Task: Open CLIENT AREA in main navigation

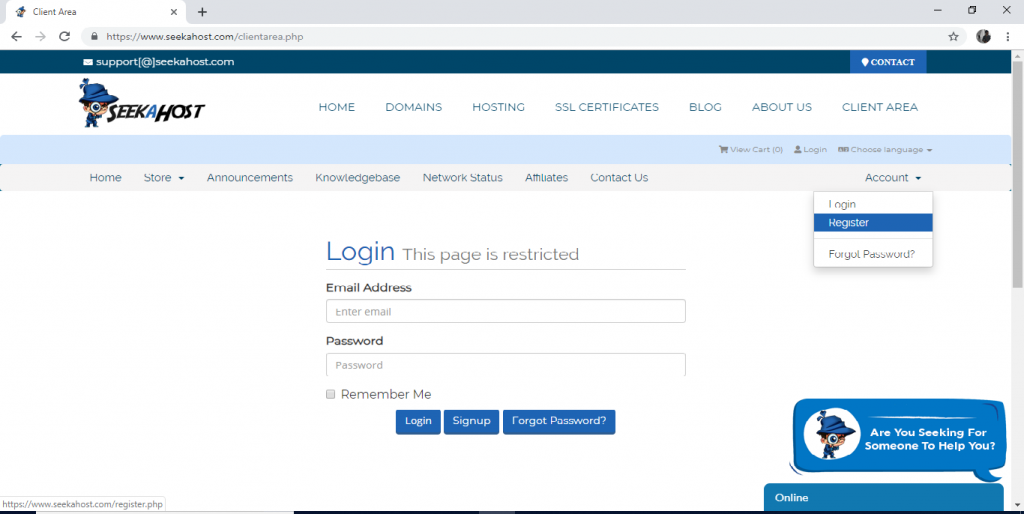Action: 880,107
